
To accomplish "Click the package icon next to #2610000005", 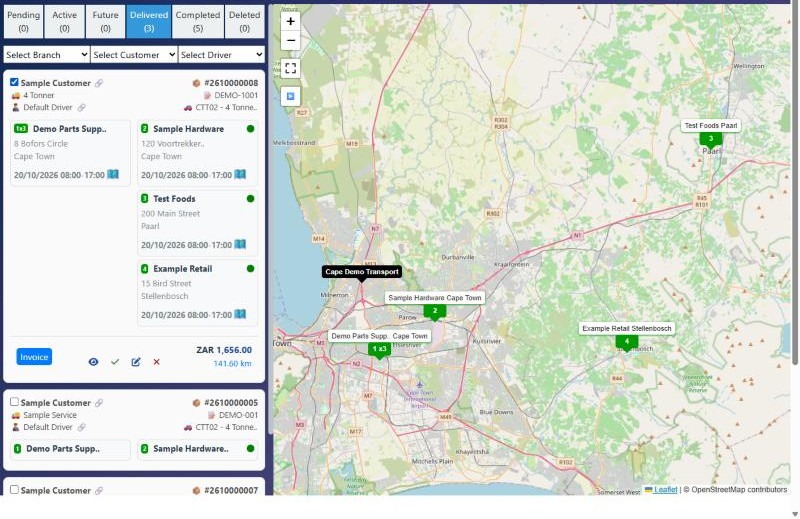I will click(x=196, y=403).
